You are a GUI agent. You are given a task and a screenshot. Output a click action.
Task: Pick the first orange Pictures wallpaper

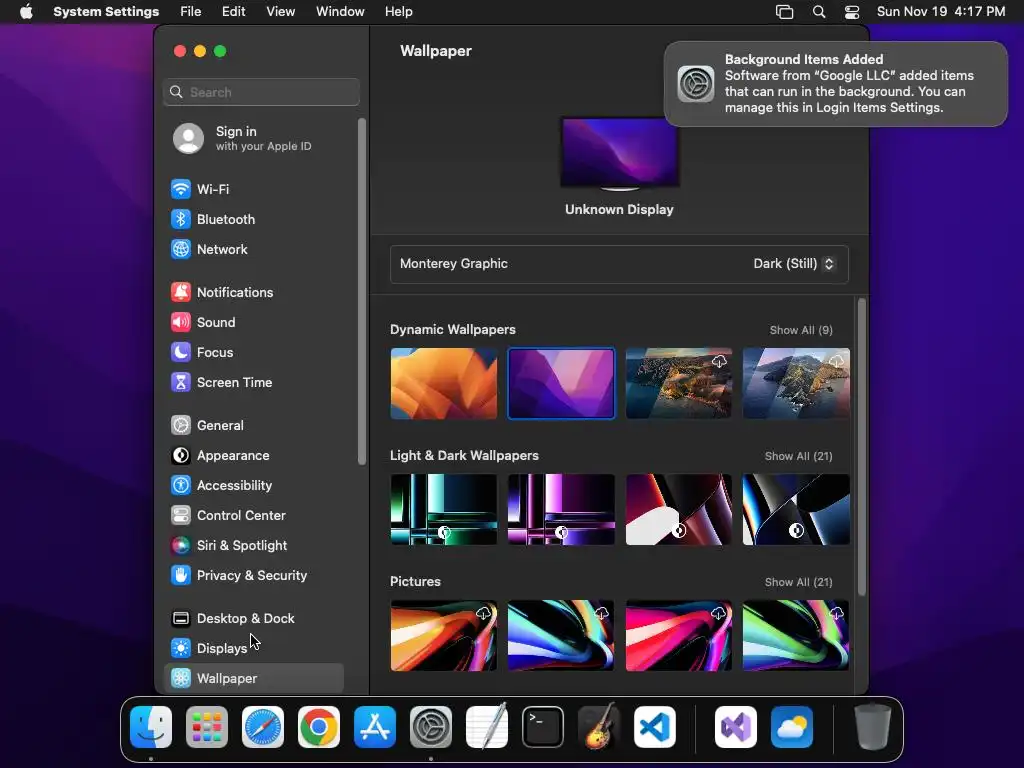click(x=443, y=636)
